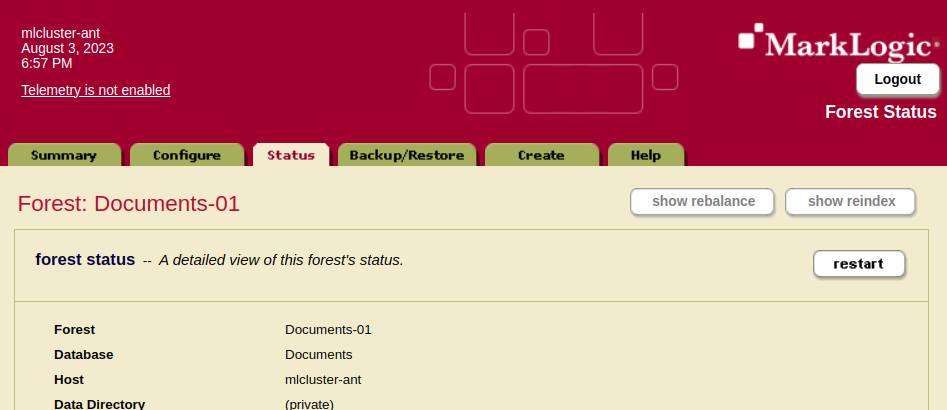Click the 'Documents-01' forest value
Image resolution: width=947 pixels, height=410 pixels.
click(328, 330)
